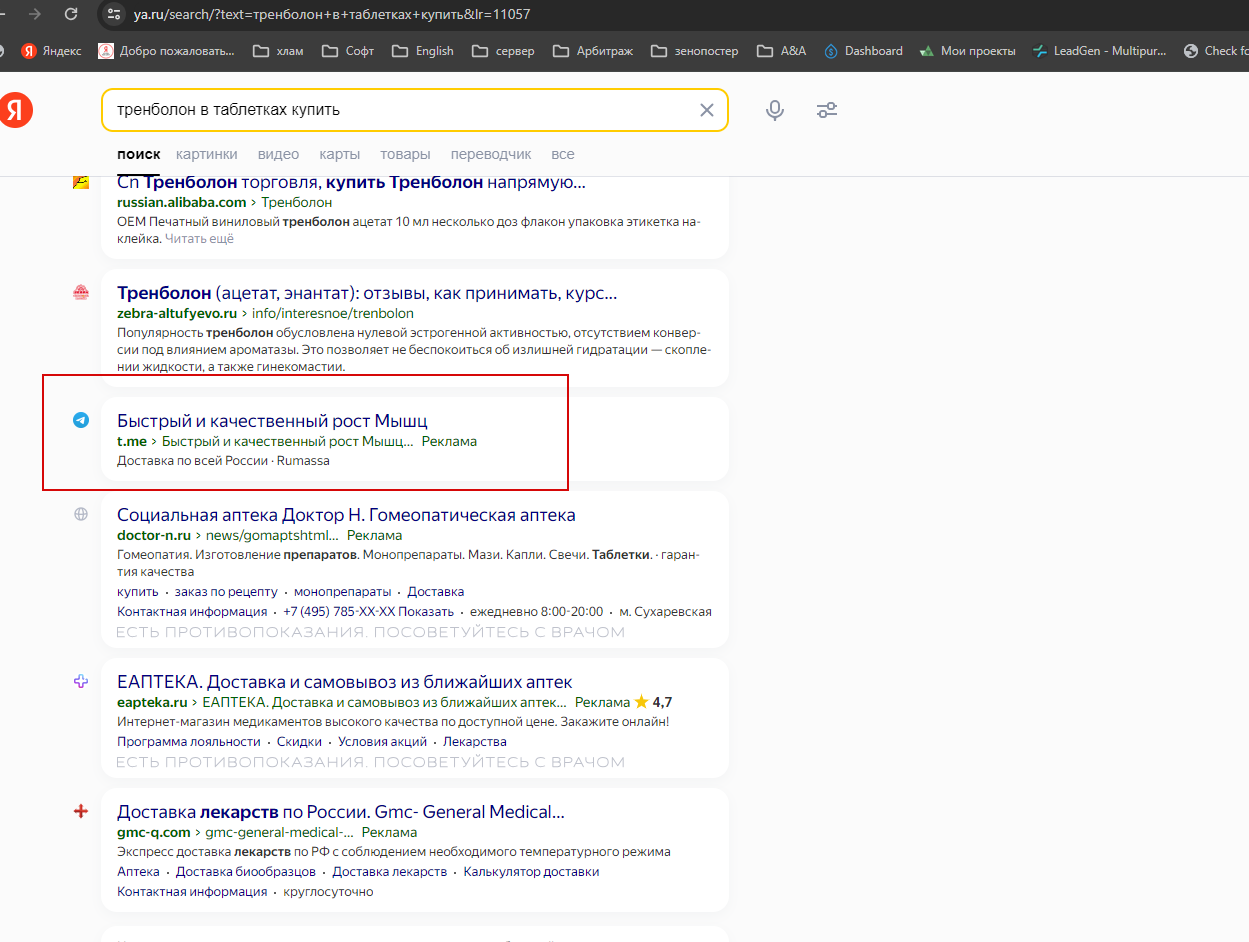
Task: Expand the Софт bookmarks folder
Action: point(348,51)
